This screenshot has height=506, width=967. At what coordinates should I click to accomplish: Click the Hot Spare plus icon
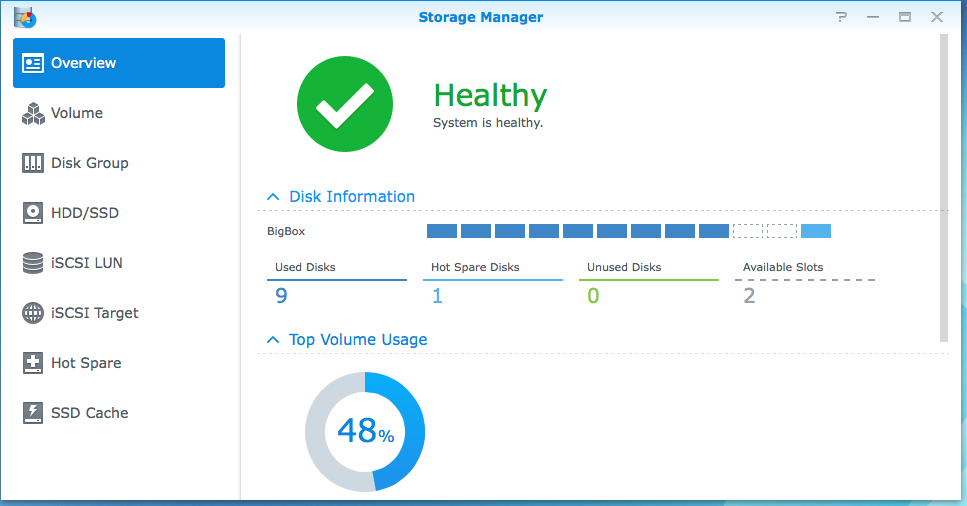(x=33, y=363)
